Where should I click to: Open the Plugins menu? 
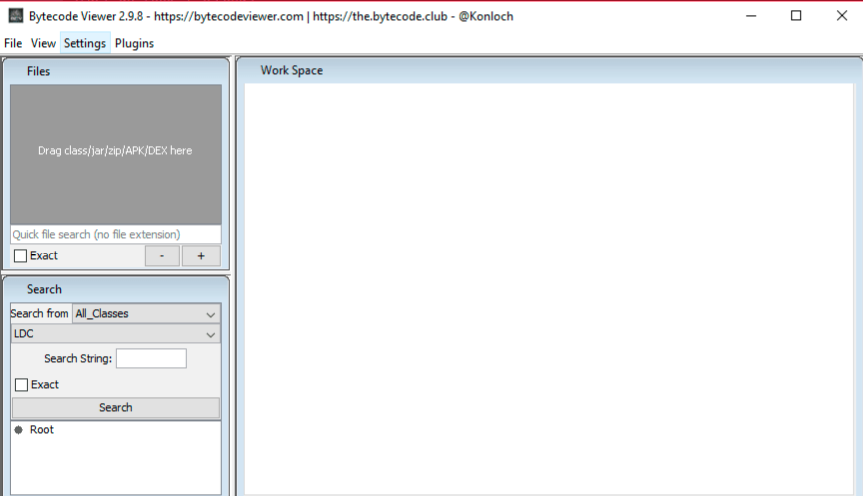click(x=134, y=43)
